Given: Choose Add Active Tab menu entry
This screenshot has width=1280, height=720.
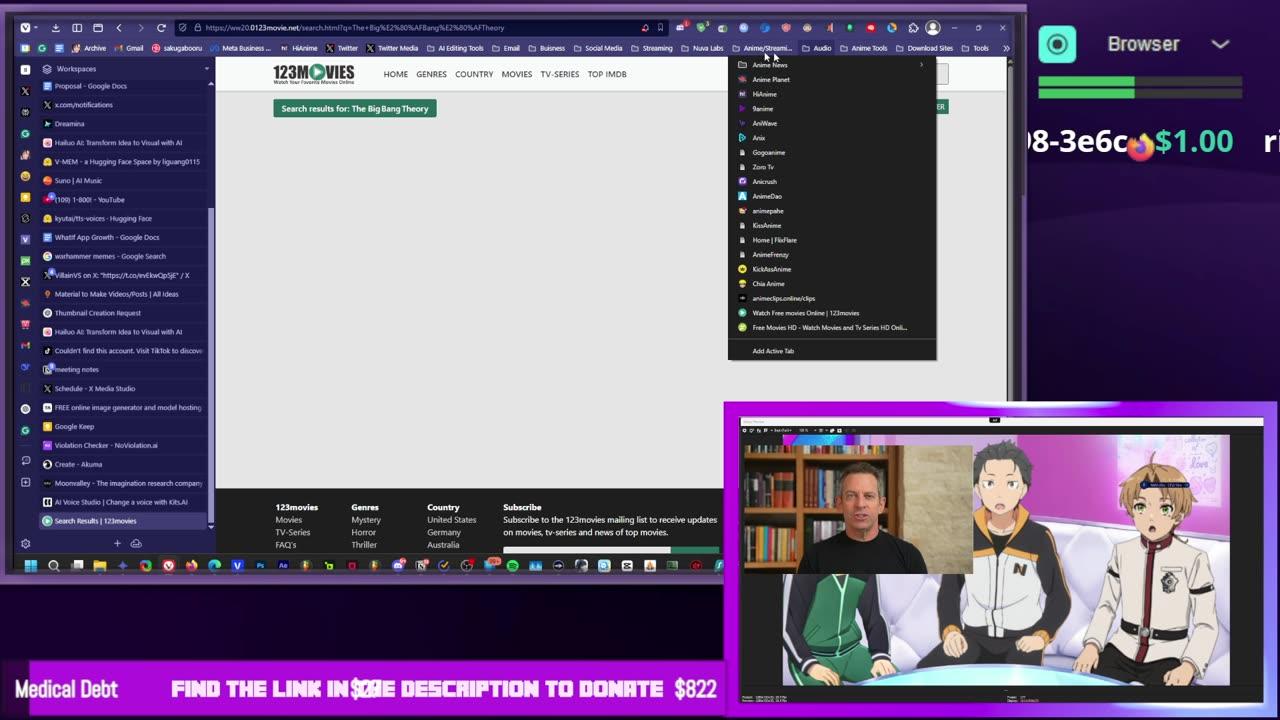Looking at the screenshot, I should tap(832, 351).
